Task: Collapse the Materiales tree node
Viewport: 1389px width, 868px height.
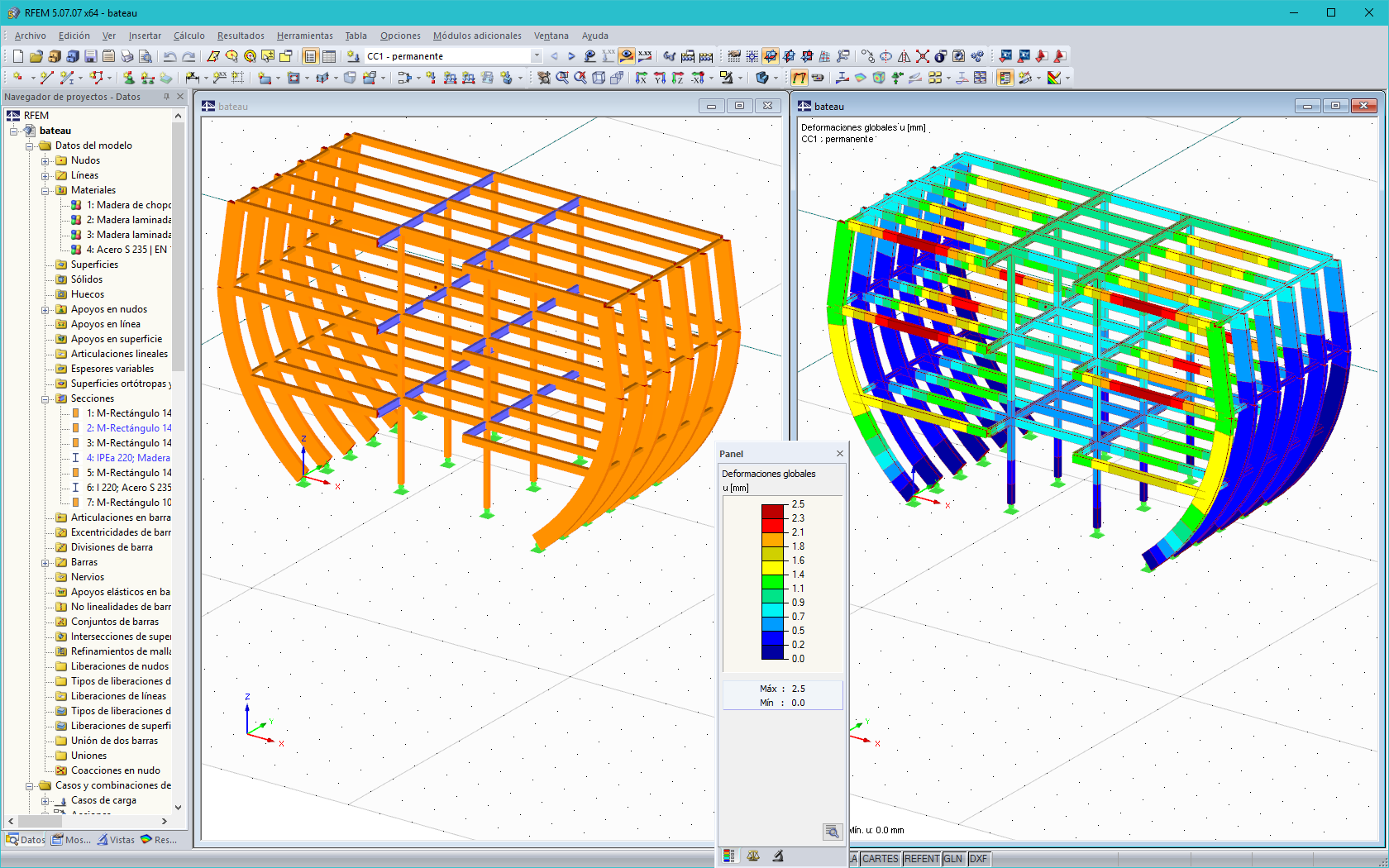Action: tap(45, 190)
